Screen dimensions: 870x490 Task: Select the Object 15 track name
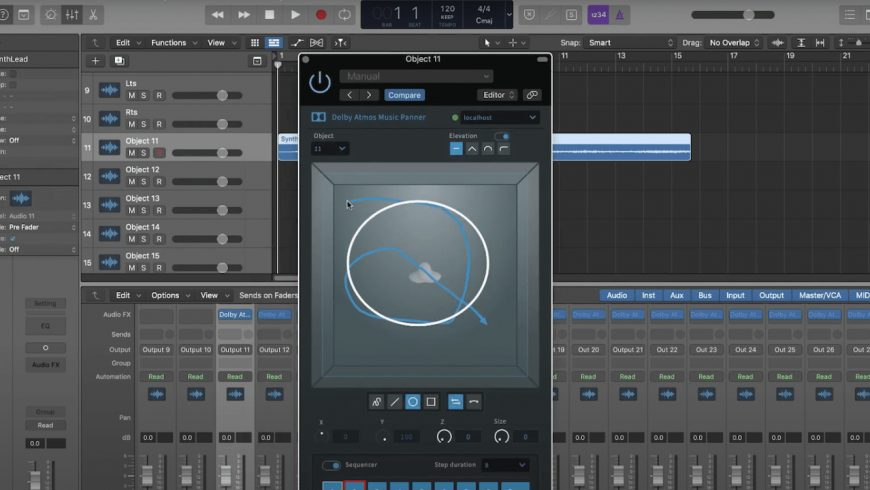[142, 256]
